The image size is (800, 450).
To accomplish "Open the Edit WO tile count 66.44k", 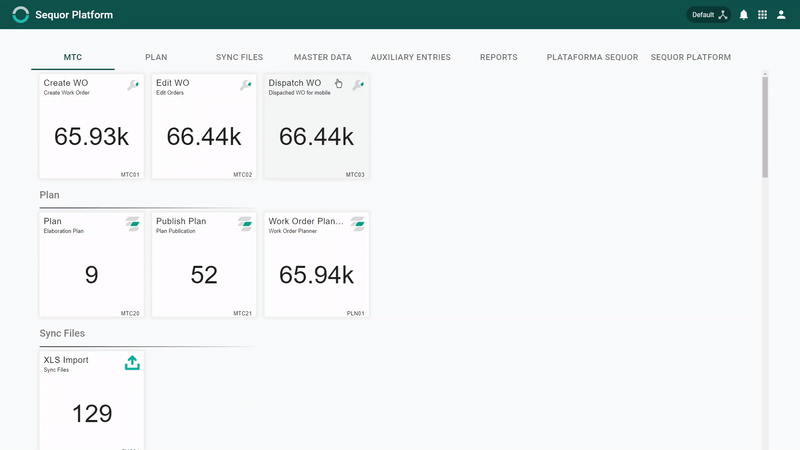I will (x=204, y=127).
